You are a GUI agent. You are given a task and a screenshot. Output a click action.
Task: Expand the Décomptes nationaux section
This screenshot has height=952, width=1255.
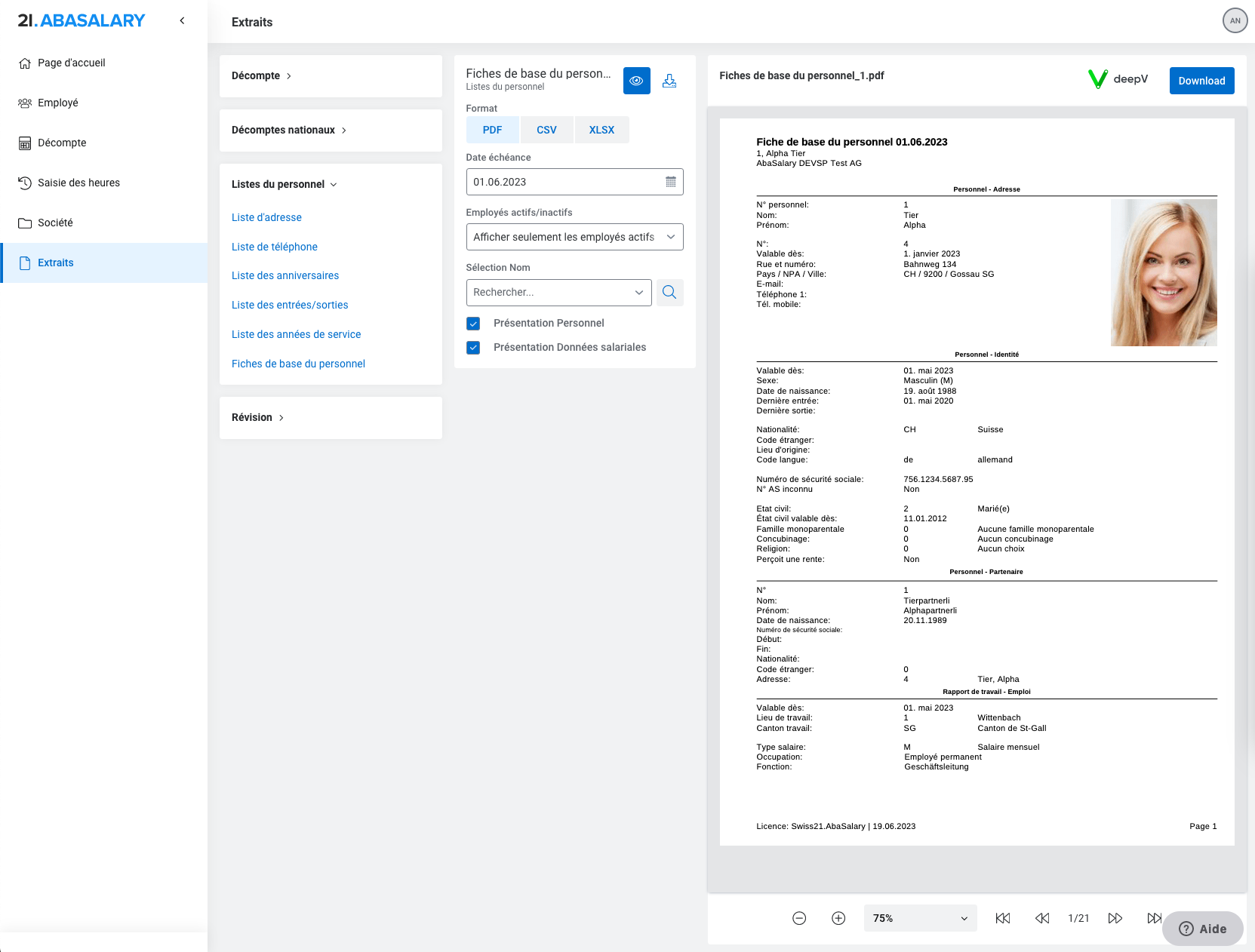point(289,130)
